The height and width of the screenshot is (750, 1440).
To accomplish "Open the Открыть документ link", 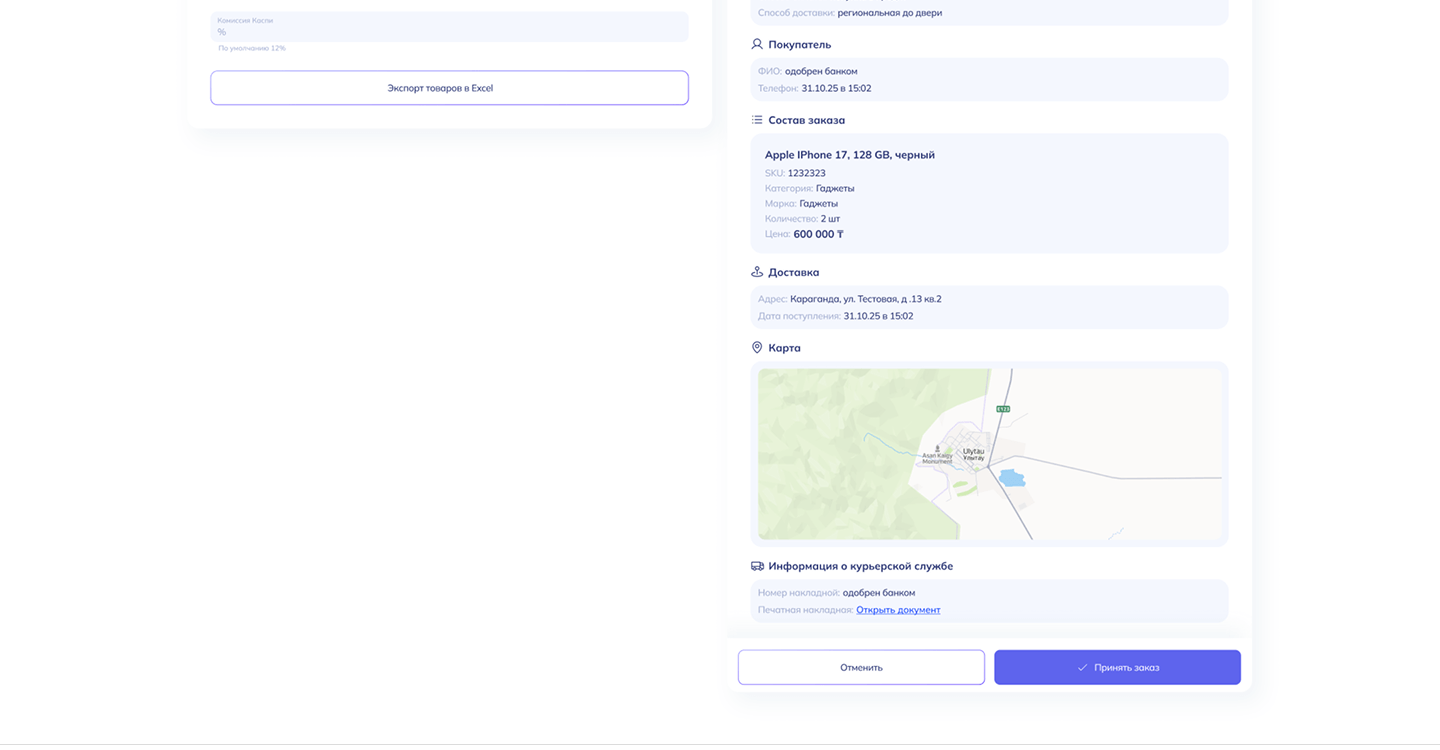I will click(x=898, y=610).
